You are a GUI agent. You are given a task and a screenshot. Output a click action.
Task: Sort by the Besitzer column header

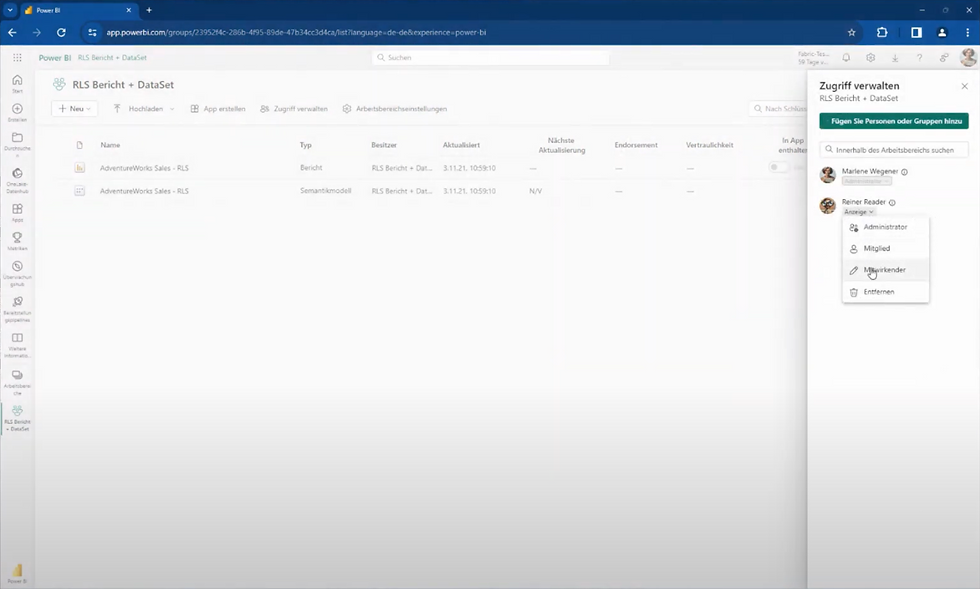pos(384,145)
